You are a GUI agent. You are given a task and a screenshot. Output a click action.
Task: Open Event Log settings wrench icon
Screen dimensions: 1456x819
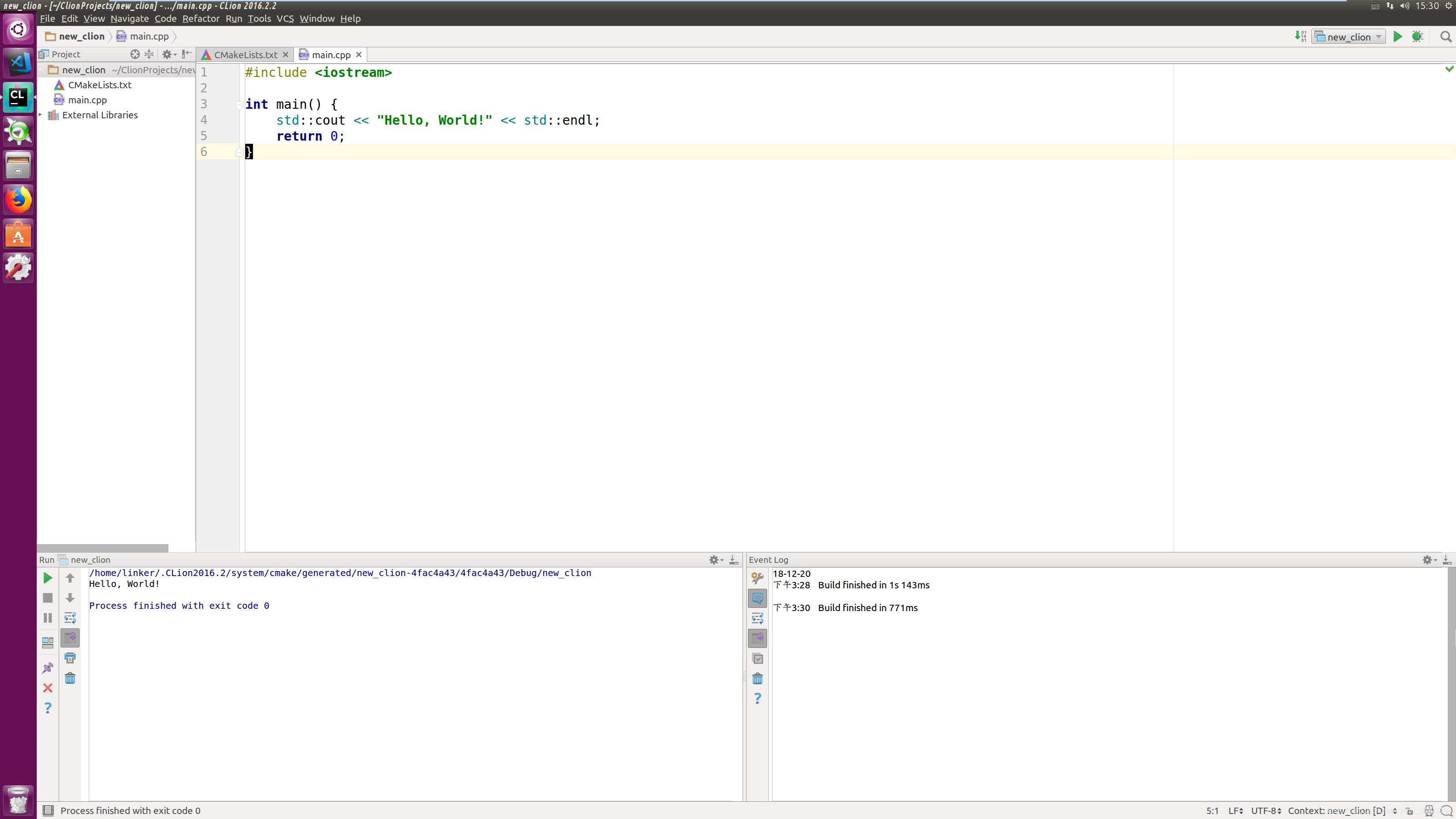point(758,578)
